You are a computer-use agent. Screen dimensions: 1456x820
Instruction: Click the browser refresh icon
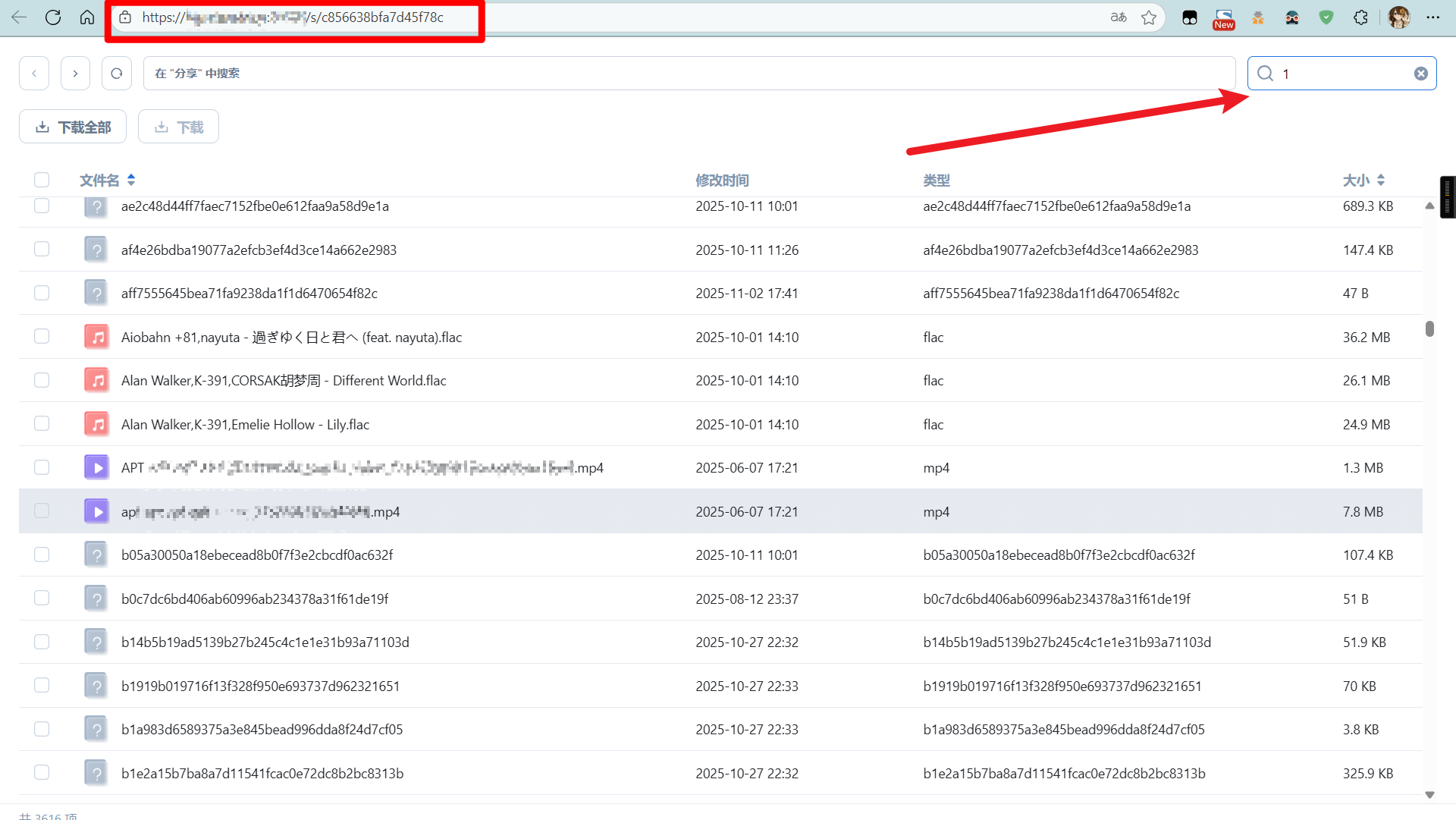tap(53, 17)
